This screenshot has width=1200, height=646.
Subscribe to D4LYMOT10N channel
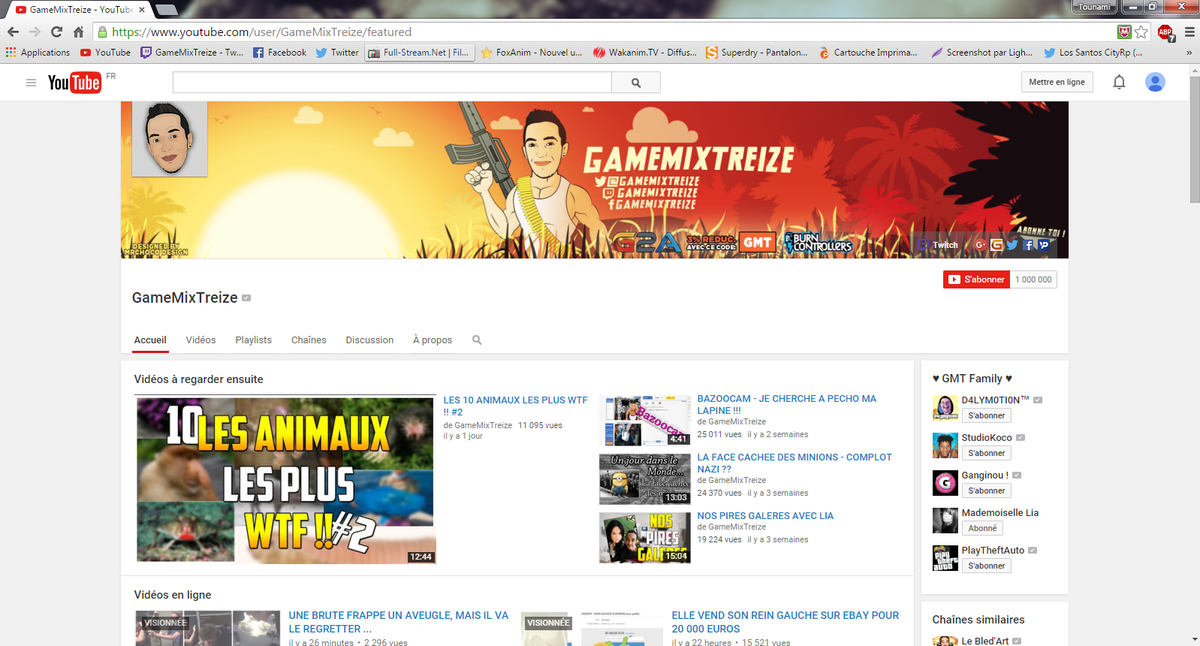987,415
